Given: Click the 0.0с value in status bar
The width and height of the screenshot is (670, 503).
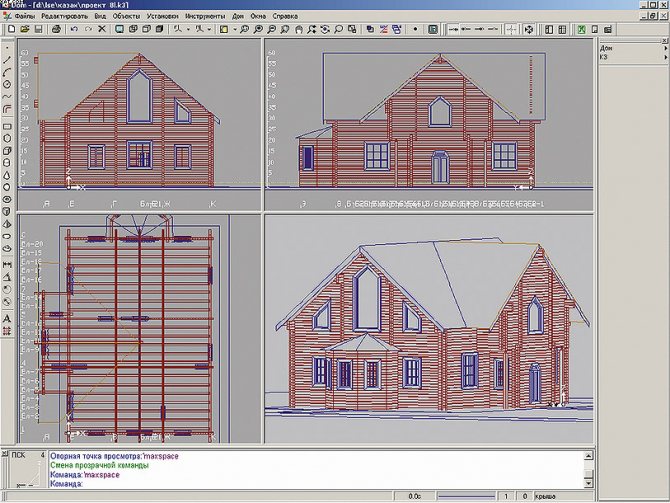Looking at the screenshot, I should click(x=414, y=496).
